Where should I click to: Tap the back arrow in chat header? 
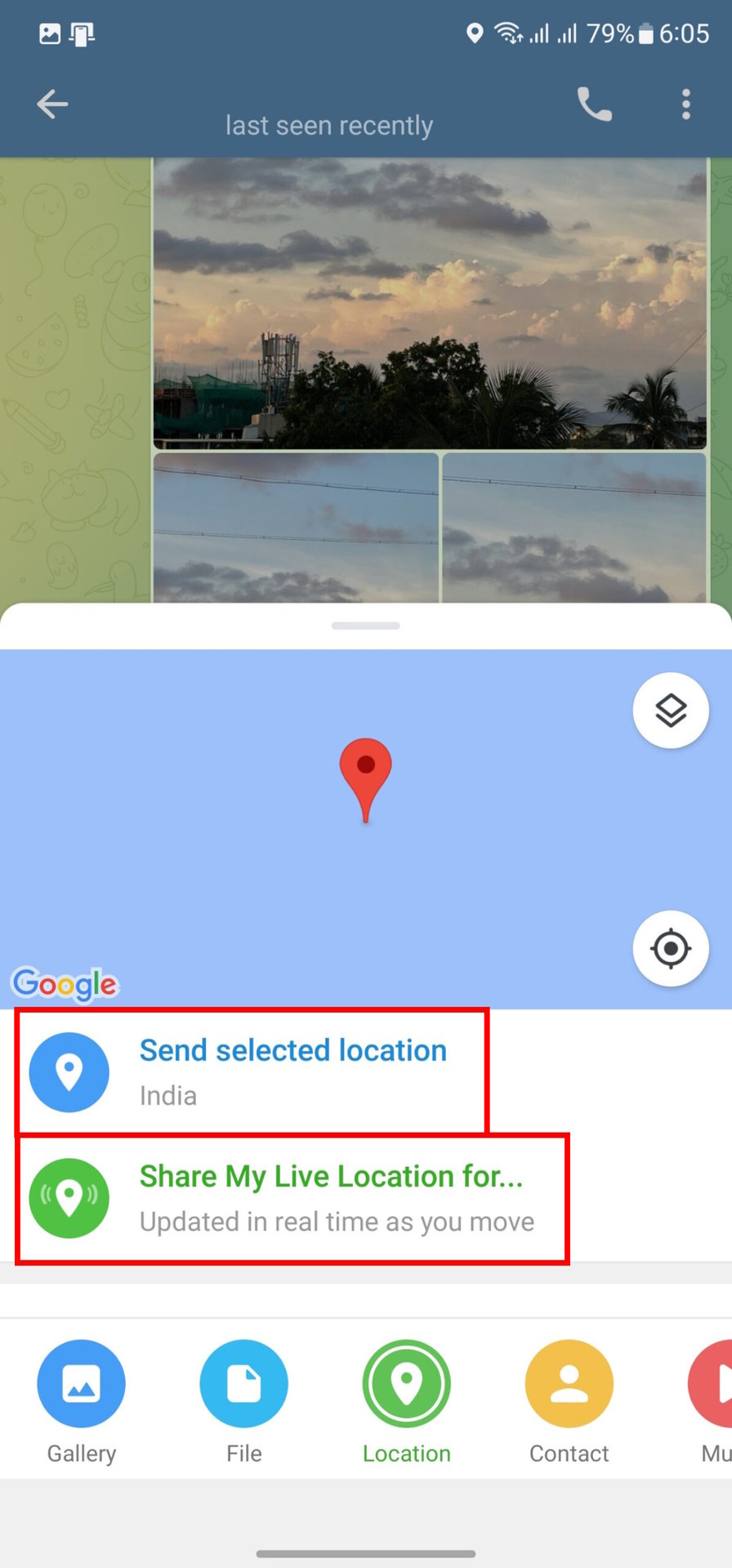52,105
